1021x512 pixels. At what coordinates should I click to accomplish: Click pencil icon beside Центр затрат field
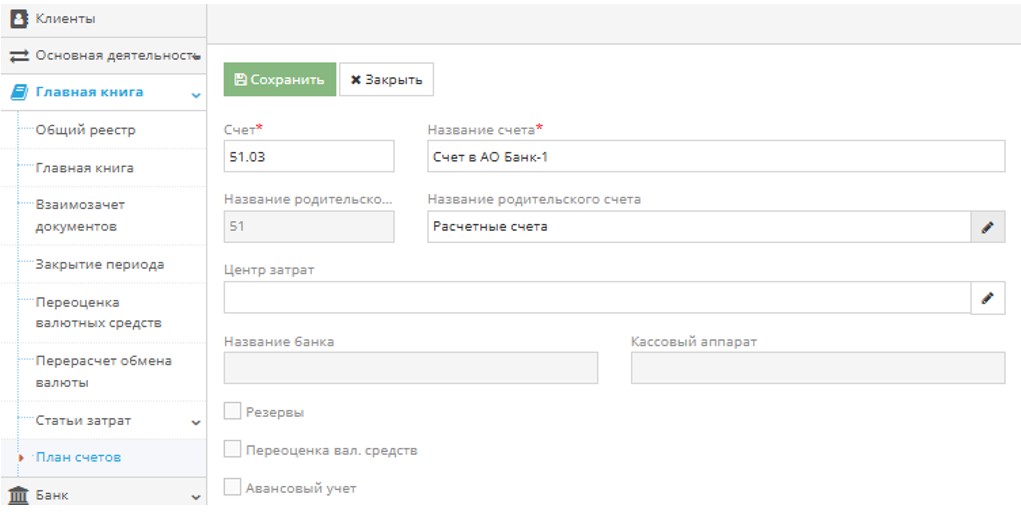click(987, 297)
